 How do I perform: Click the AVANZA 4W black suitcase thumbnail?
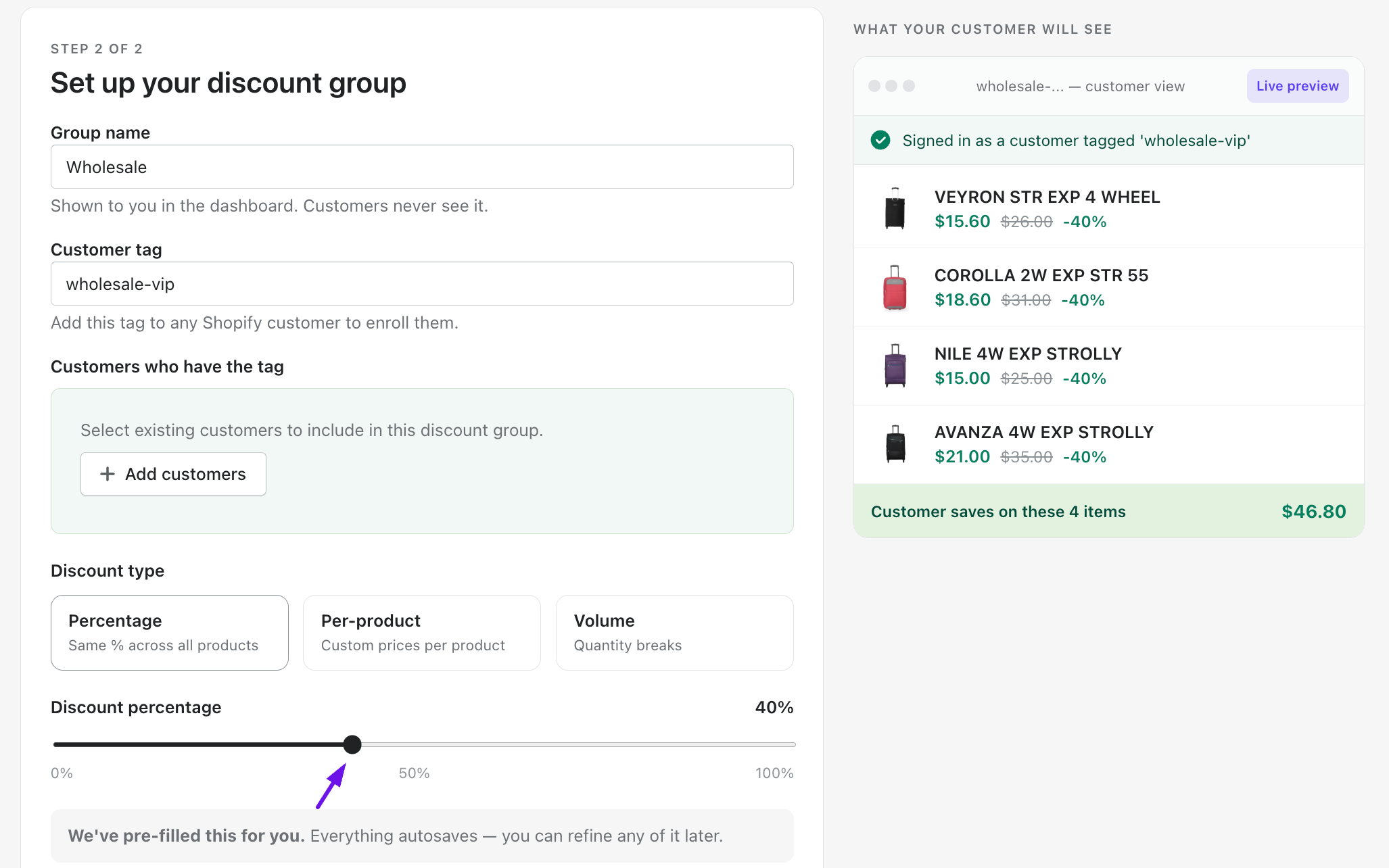[895, 444]
